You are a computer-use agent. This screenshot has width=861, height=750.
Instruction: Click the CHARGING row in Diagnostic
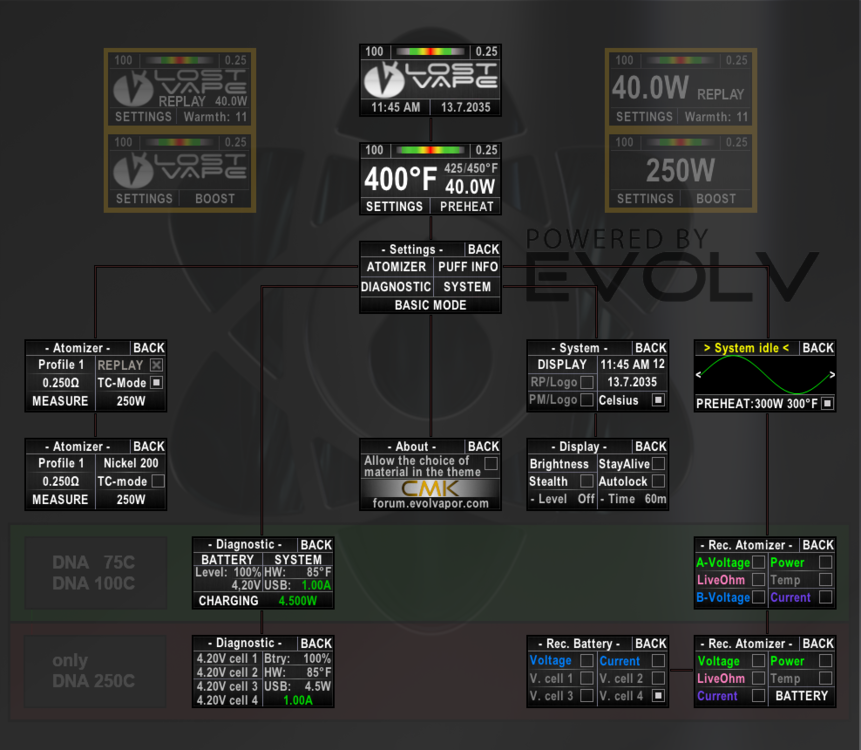click(x=263, y=601)
